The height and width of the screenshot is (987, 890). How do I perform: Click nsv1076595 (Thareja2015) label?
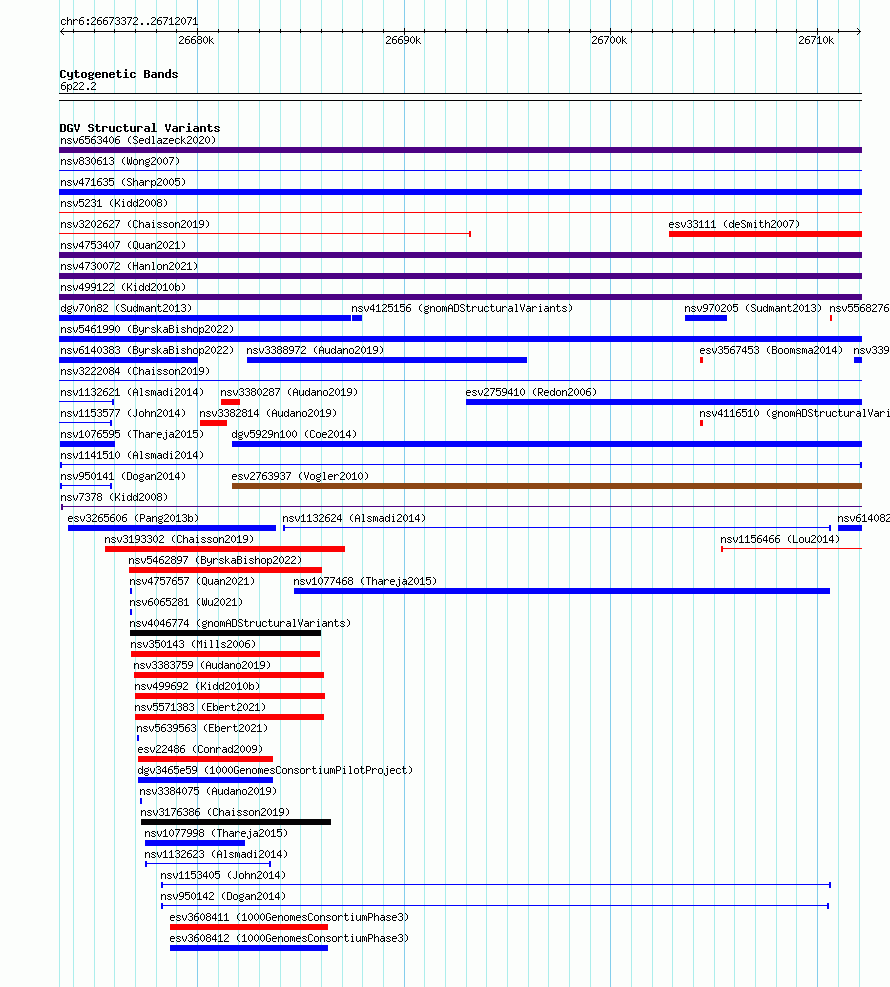click(132, 434)
